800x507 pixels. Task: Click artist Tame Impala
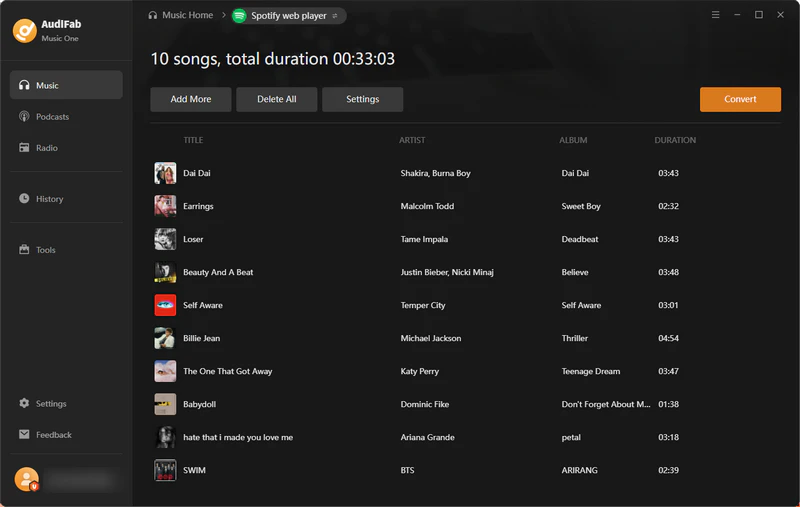424,239
